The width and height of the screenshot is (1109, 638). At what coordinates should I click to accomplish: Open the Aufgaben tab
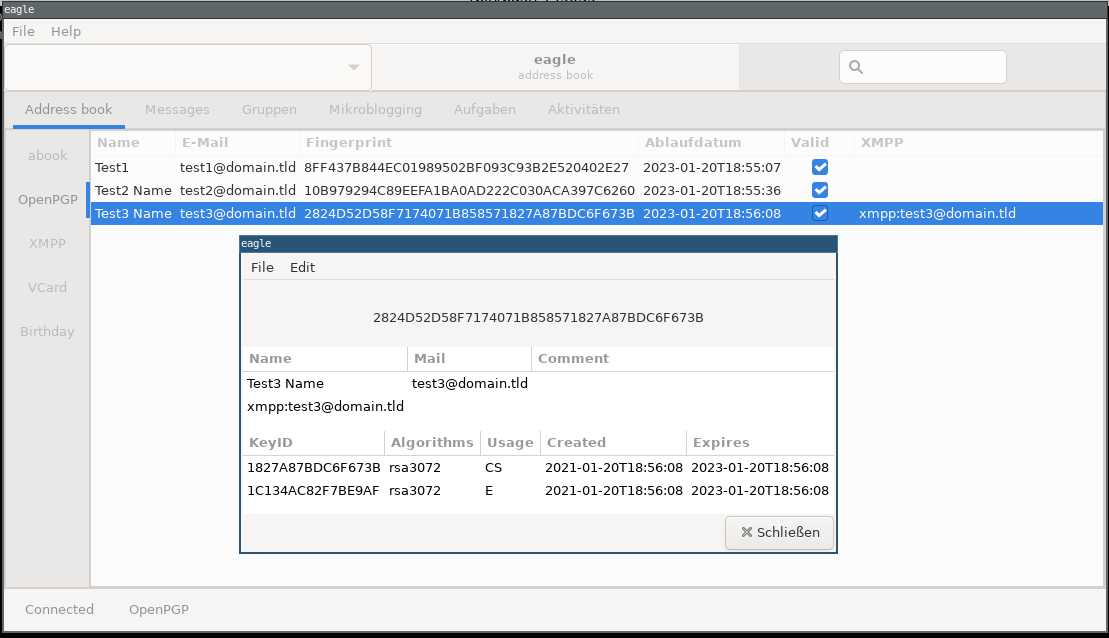[x=484, y=109]
